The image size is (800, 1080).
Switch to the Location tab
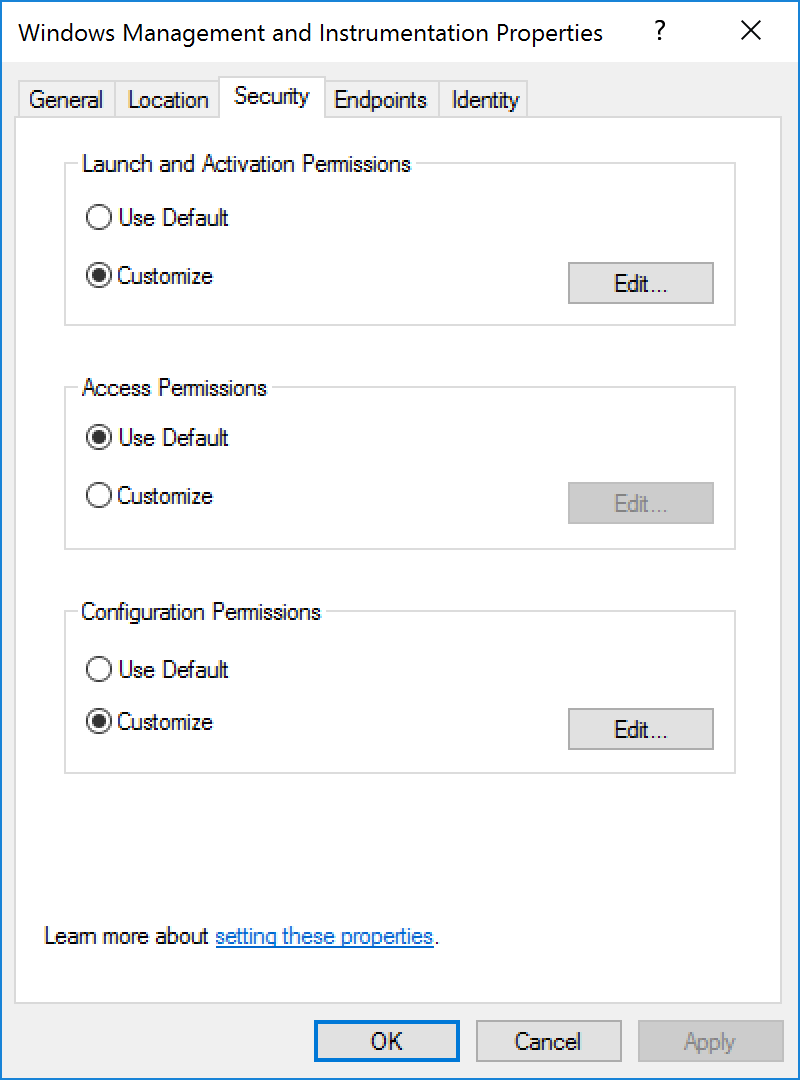168,100
